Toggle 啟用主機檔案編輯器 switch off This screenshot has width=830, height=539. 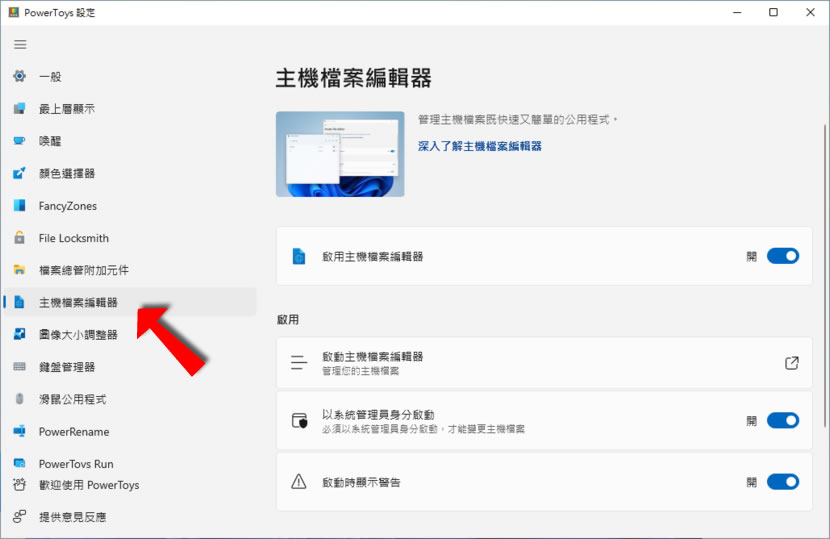coord(783,256)
